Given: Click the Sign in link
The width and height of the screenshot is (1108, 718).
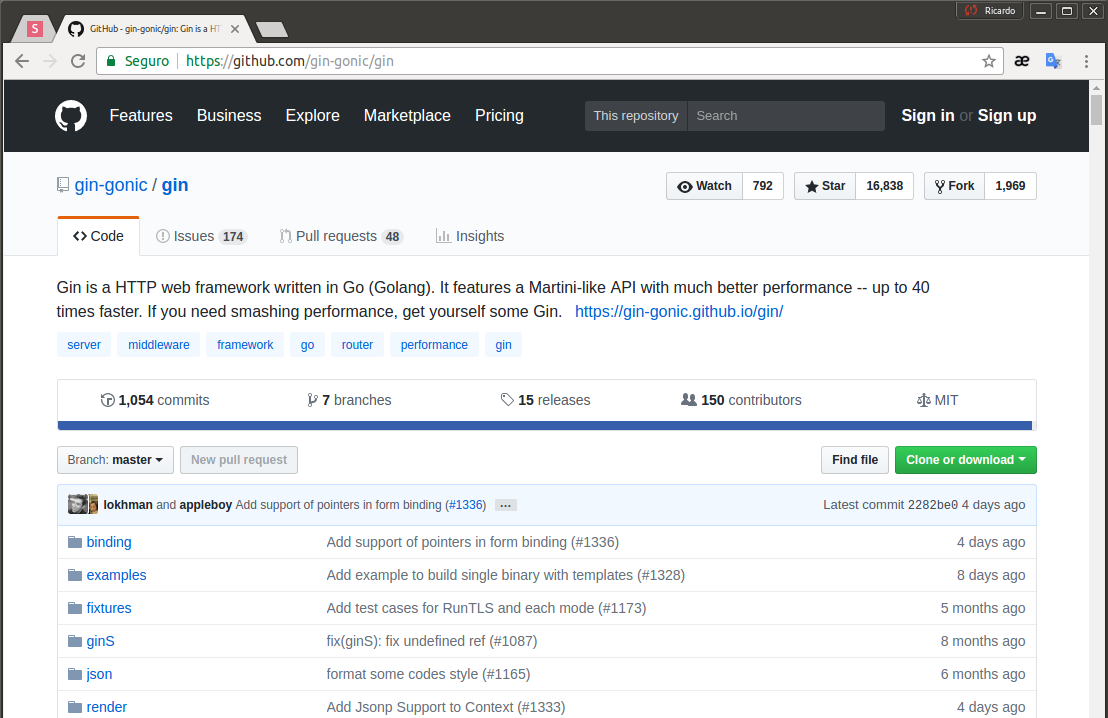Looking at the screenshot, I should (x=928, y=115).
